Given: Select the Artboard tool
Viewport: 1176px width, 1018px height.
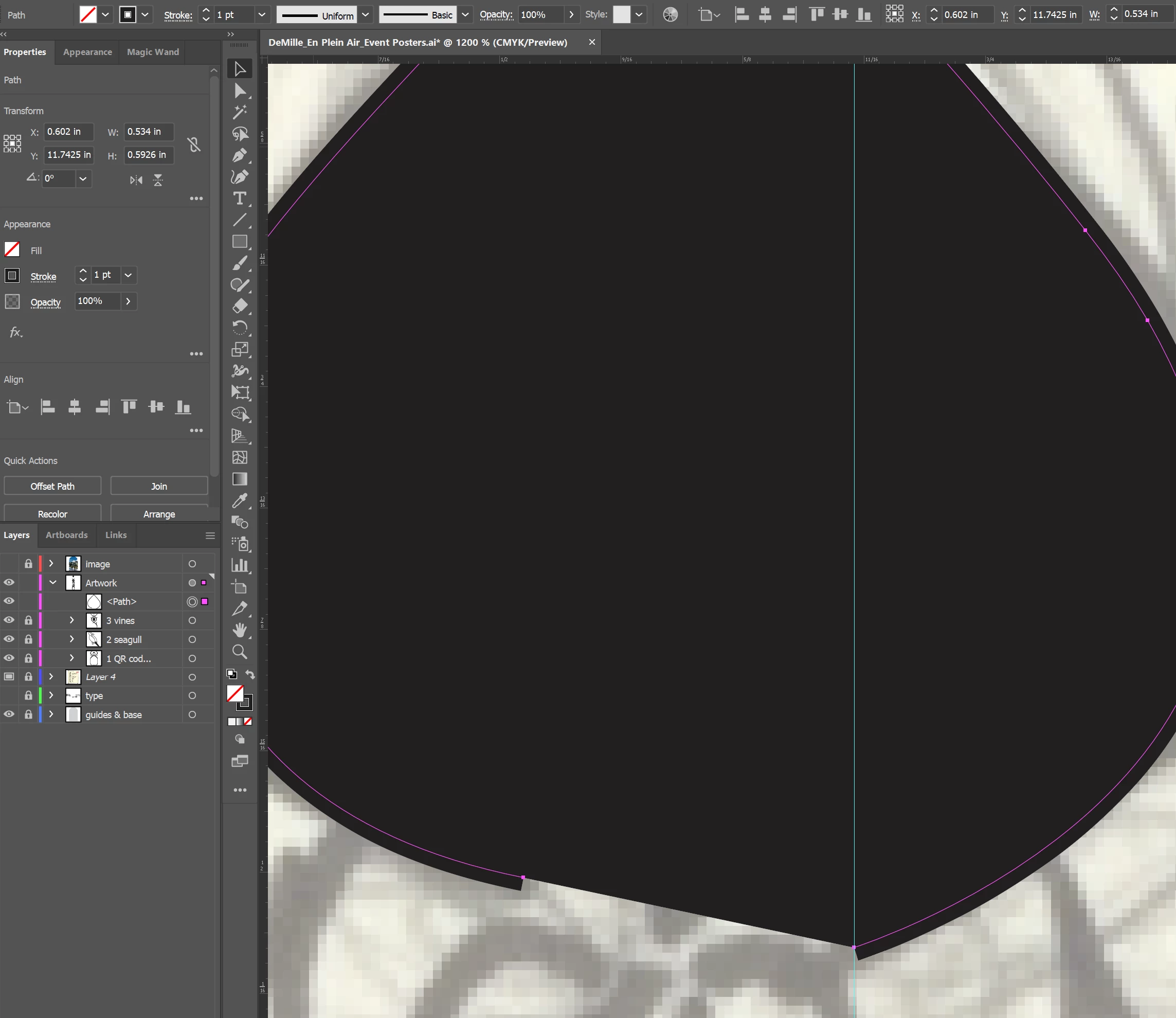Looking at the screenshot, I should [x=240, y=587].
